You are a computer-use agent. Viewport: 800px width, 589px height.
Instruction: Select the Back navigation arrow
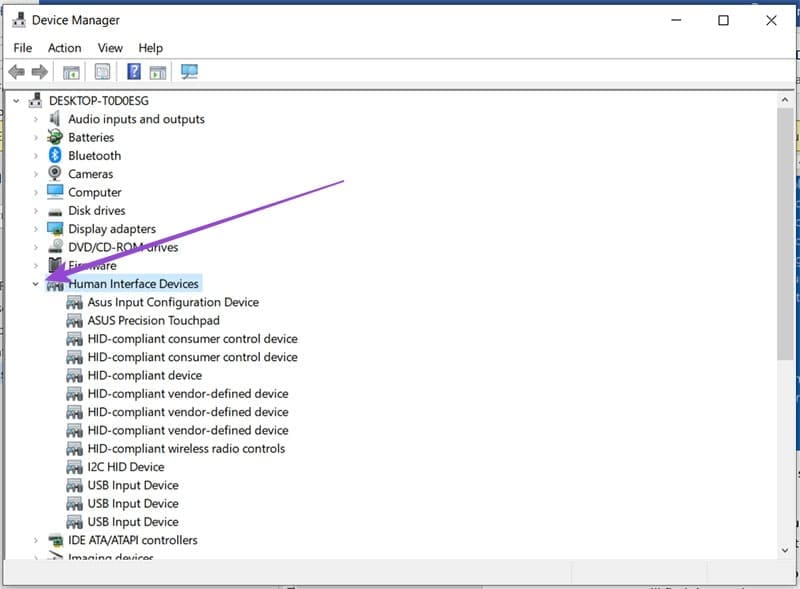pos(16,71)
